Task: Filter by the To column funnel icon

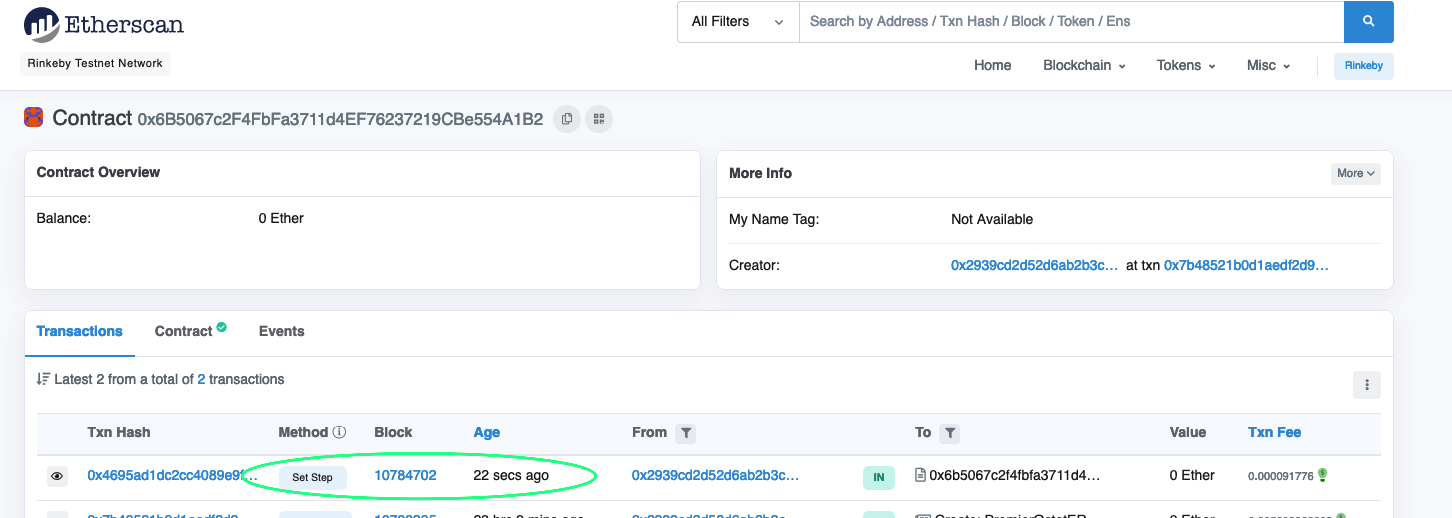Action: tap(950, 433)
